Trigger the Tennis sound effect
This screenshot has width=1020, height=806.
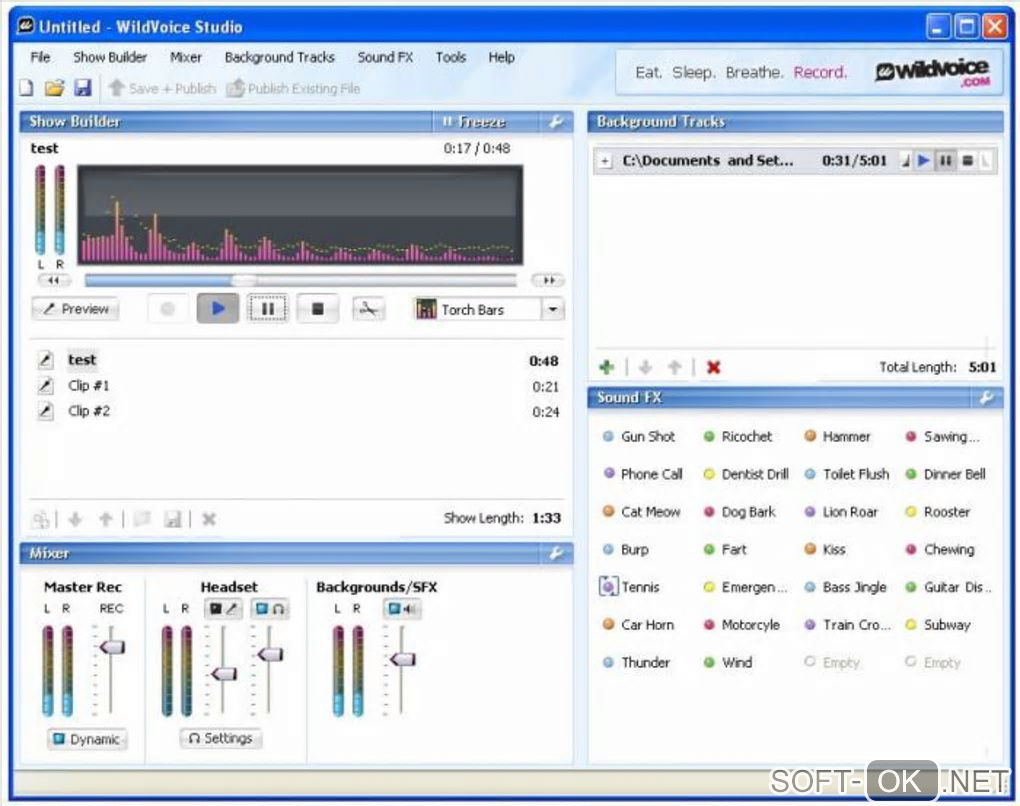pos(630,587)
